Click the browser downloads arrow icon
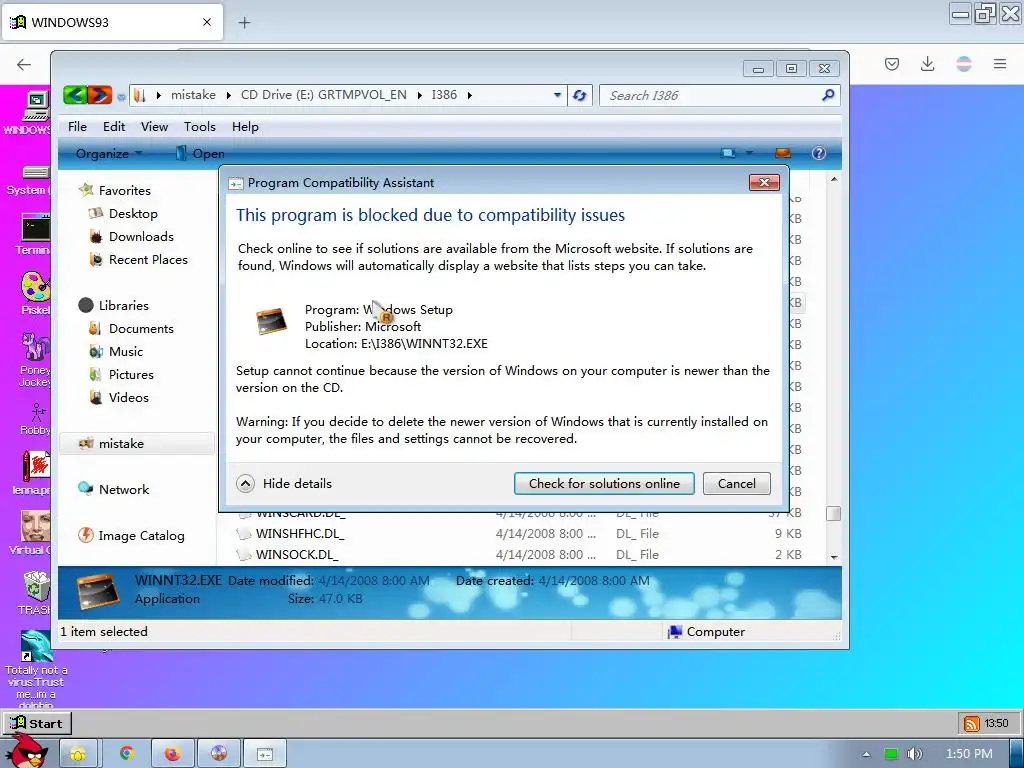The height and width of the screenshot is (768, 1024). pyautogui.click(x=927, y=64)
